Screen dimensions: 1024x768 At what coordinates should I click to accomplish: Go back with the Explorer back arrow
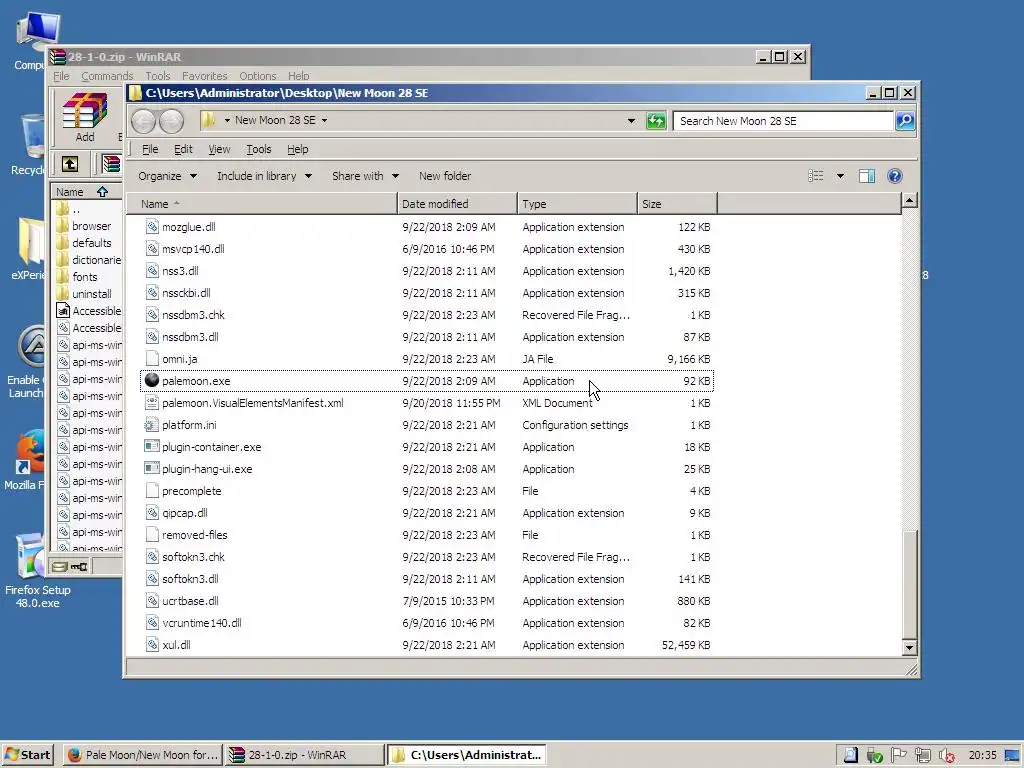click(144, 121)
